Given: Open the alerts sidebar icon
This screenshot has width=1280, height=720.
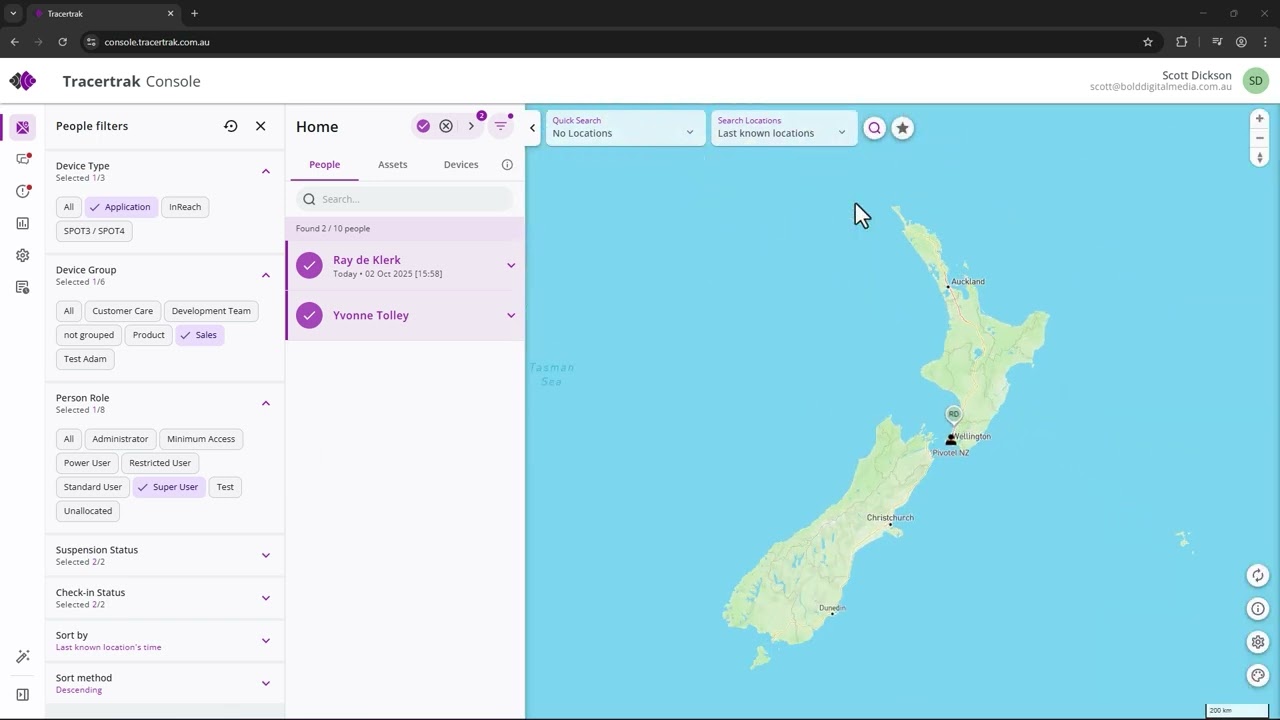Looking at the screenshot, I should coord(22,191).
